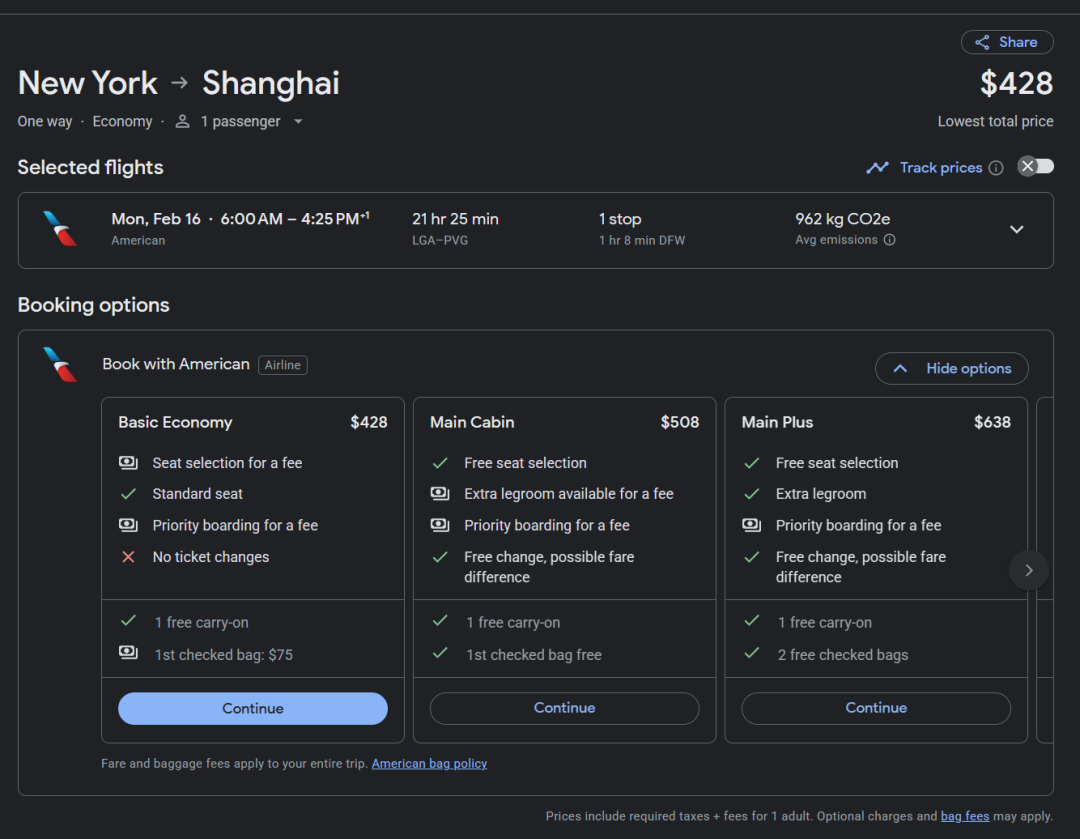Screen dimensions: 1080x839
Task: Toggle the Track prices switch
Action: tap(1035, 167)
